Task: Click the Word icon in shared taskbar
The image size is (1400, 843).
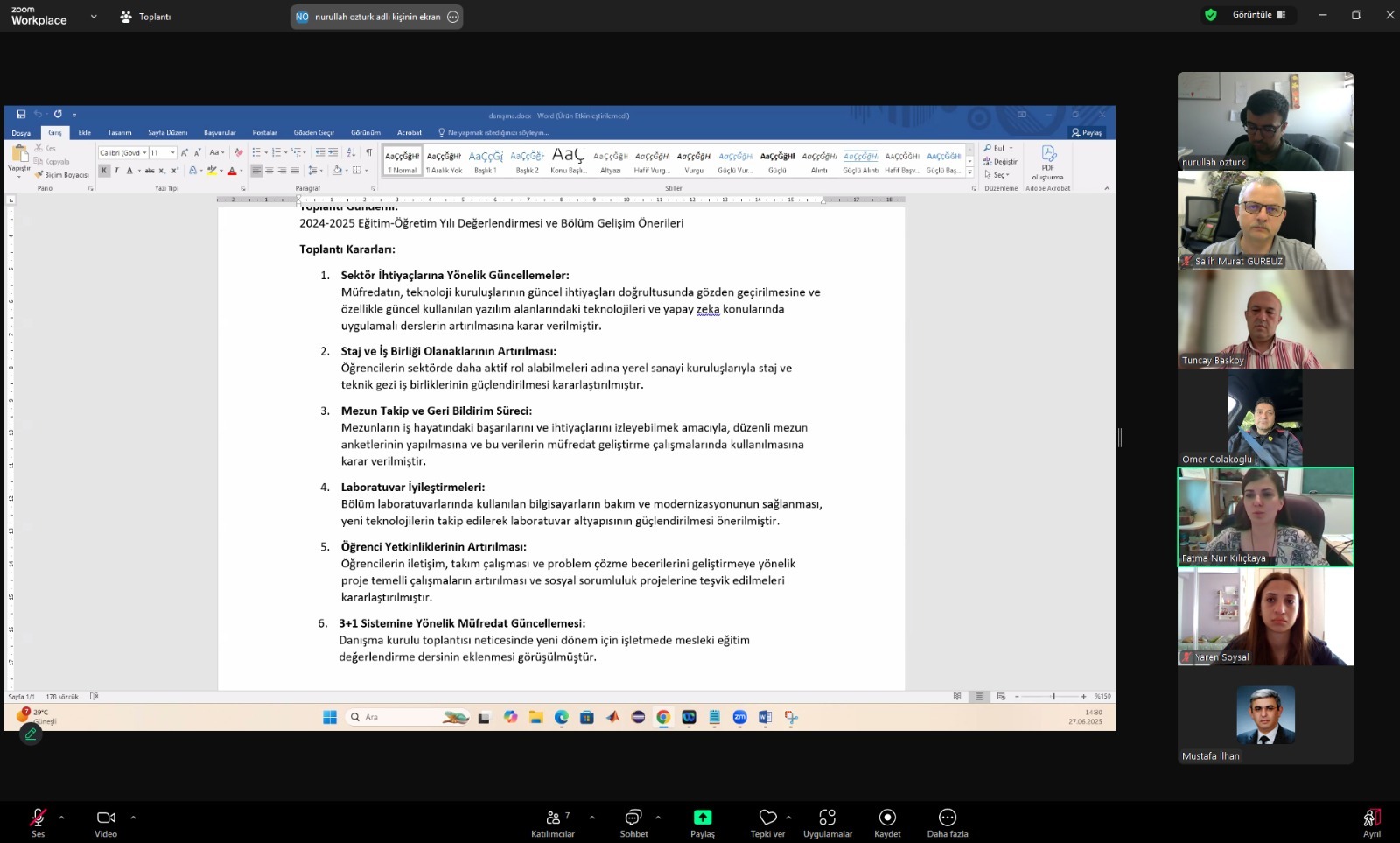Action: 765,717
